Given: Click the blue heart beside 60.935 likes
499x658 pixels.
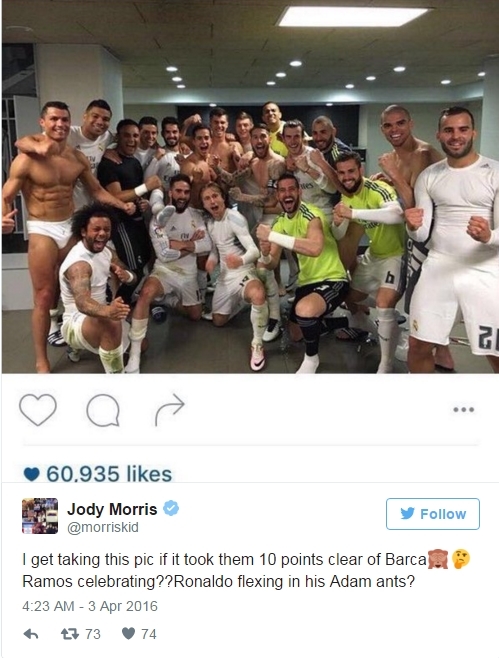Looking at the screenshot, I should pyautogui.click(x=31, y=474).
